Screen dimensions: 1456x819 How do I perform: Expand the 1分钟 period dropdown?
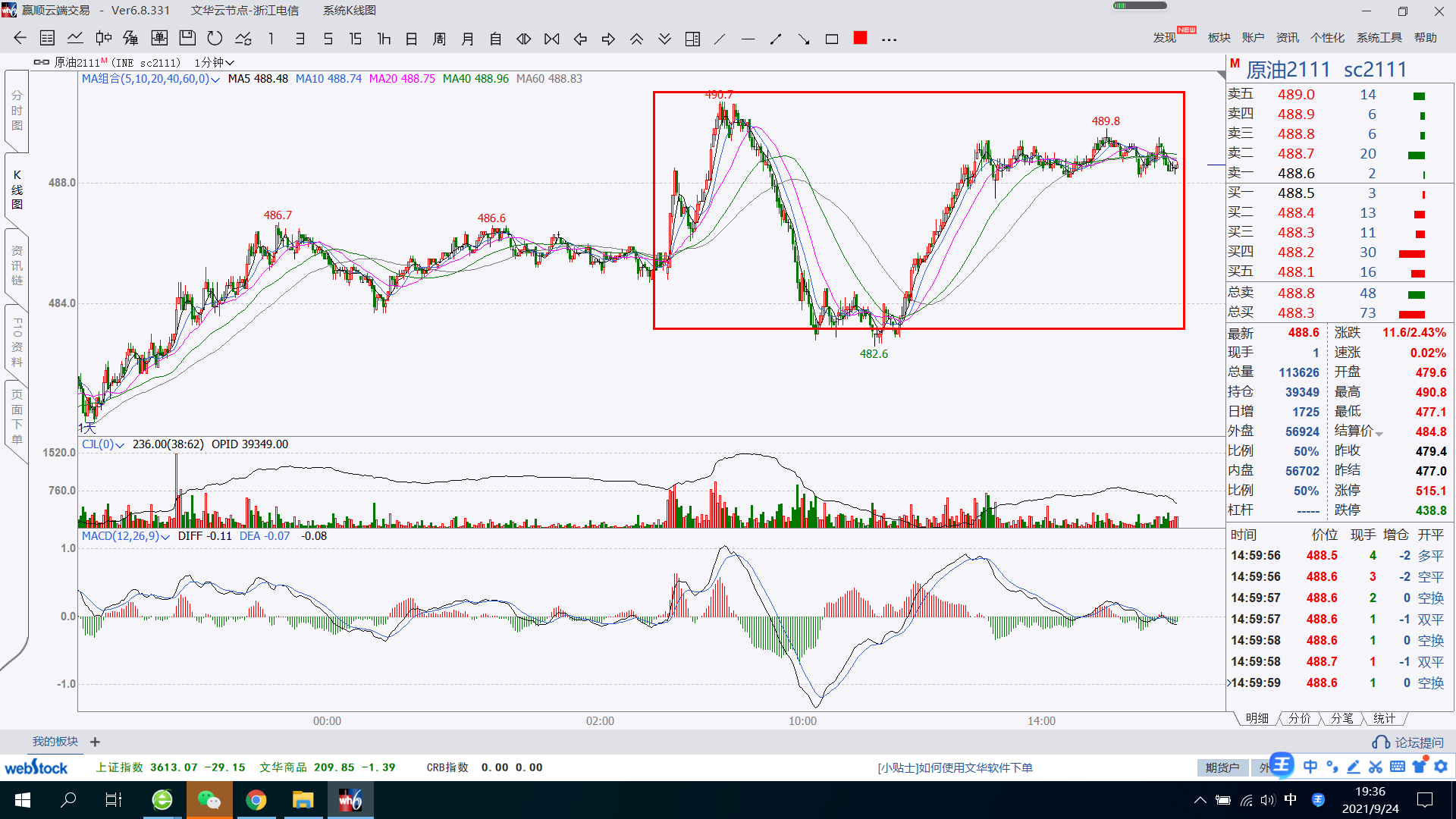215,63
